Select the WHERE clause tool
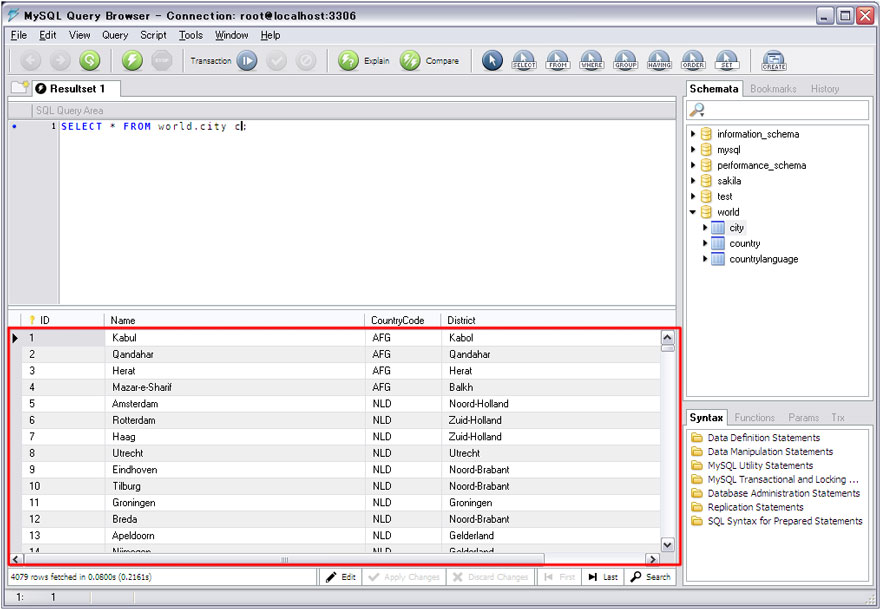 pos(592,60)
